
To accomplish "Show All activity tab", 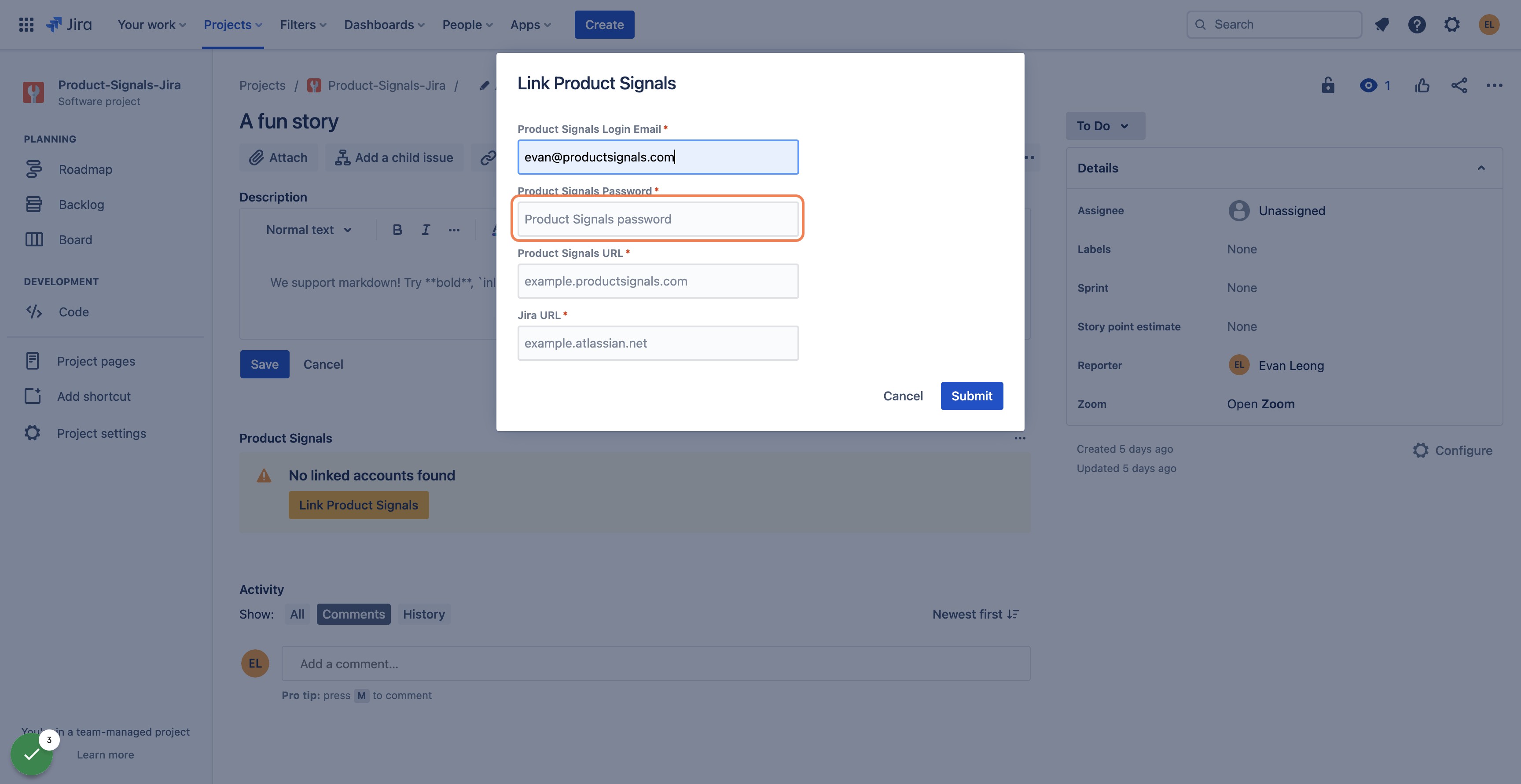I will point(297,614).
